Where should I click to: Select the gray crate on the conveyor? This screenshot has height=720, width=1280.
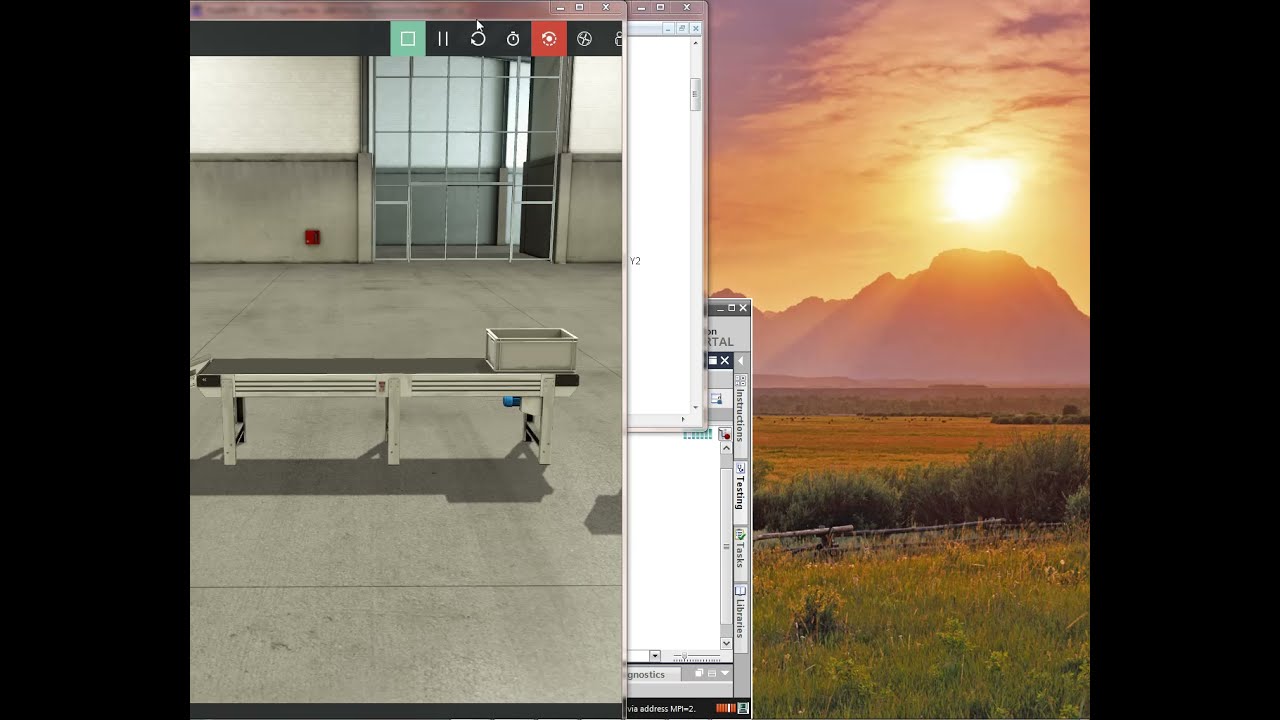point(532,350)
